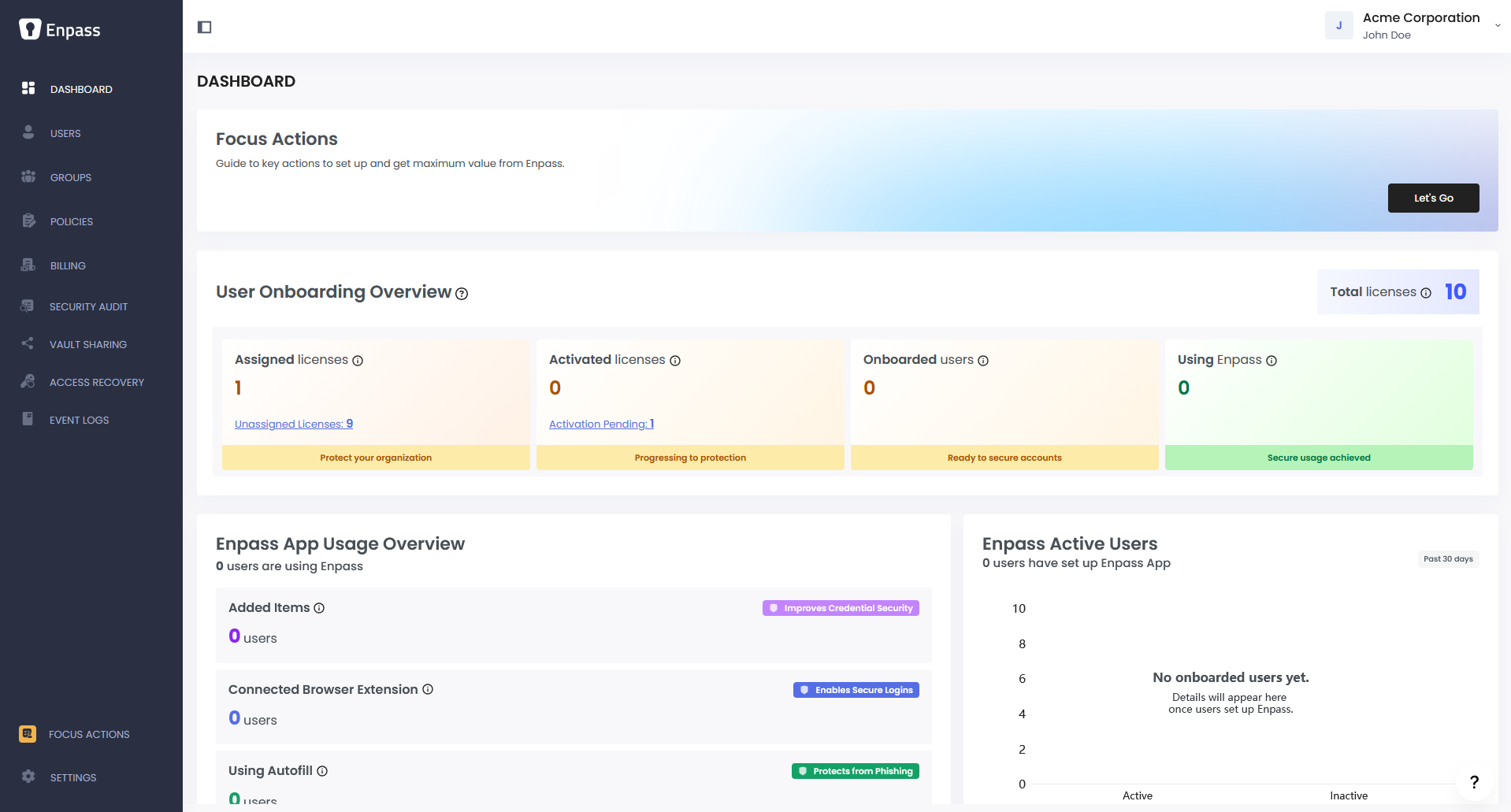Expand the Acme Corporation account dropdown arrow
This screenshot has height=812, width=1511.
1498,25
